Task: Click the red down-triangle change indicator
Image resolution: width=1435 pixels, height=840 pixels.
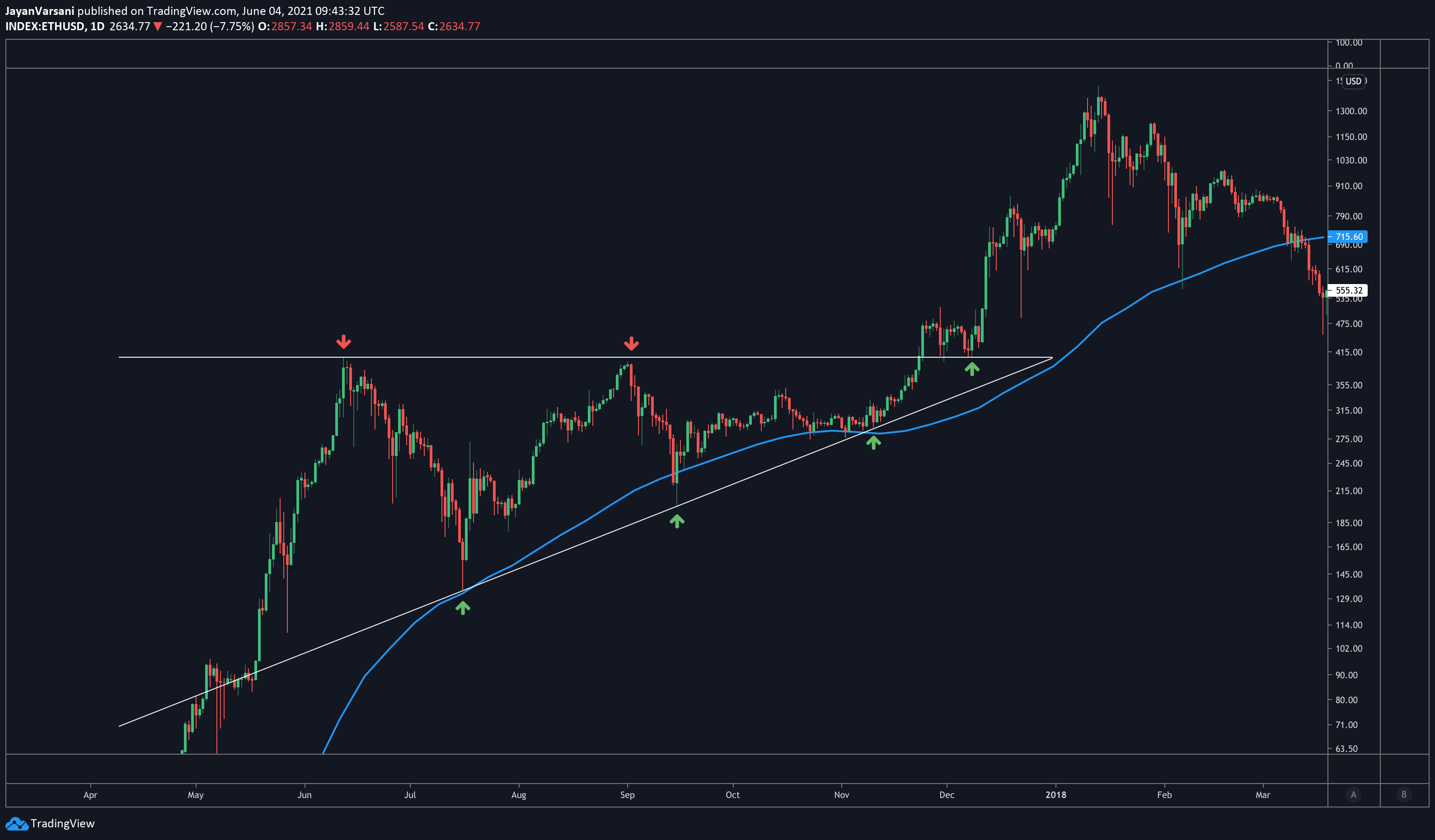Action: click(x=158, y=26)
